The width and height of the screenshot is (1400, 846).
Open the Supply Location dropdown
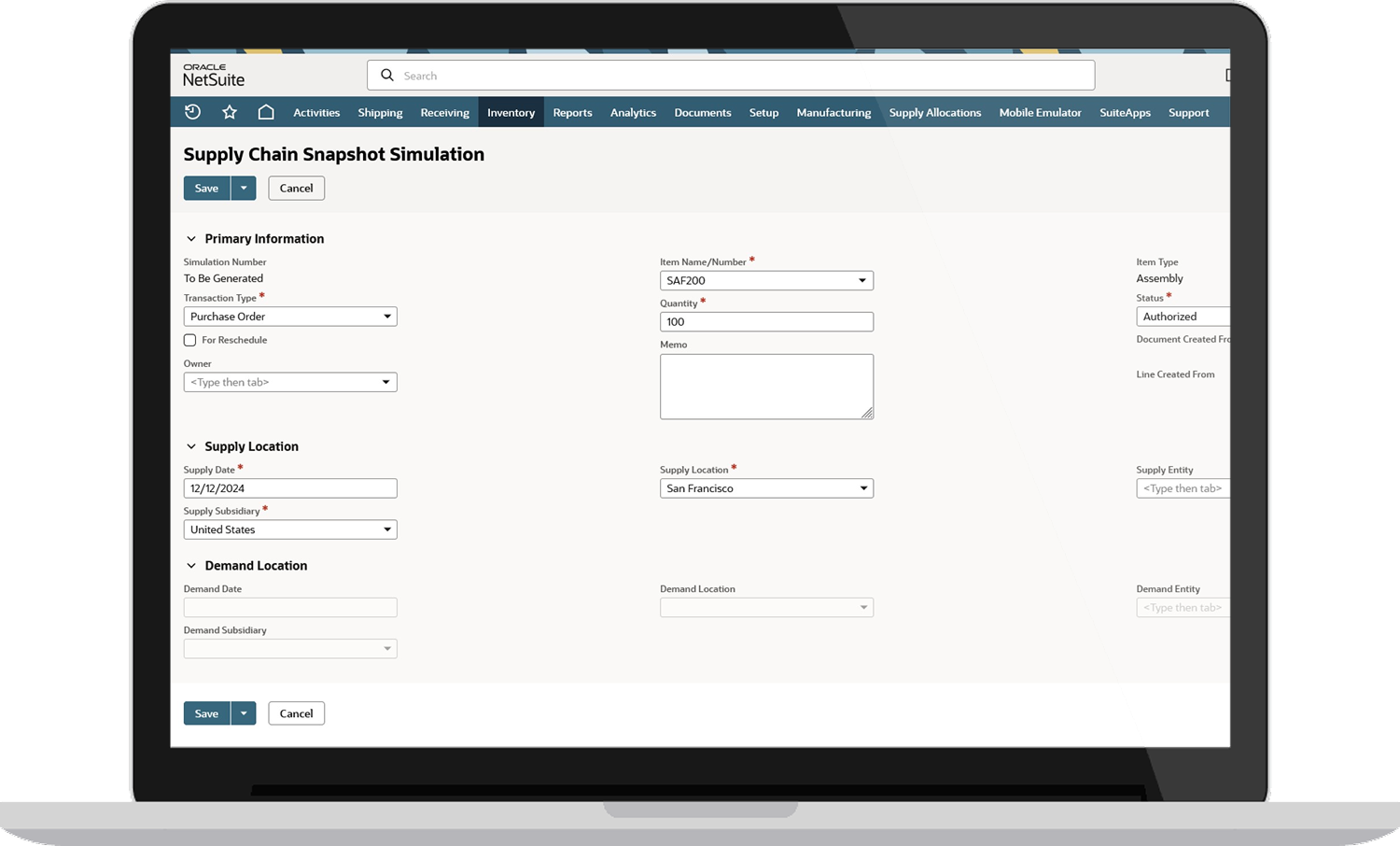(862, 487)
